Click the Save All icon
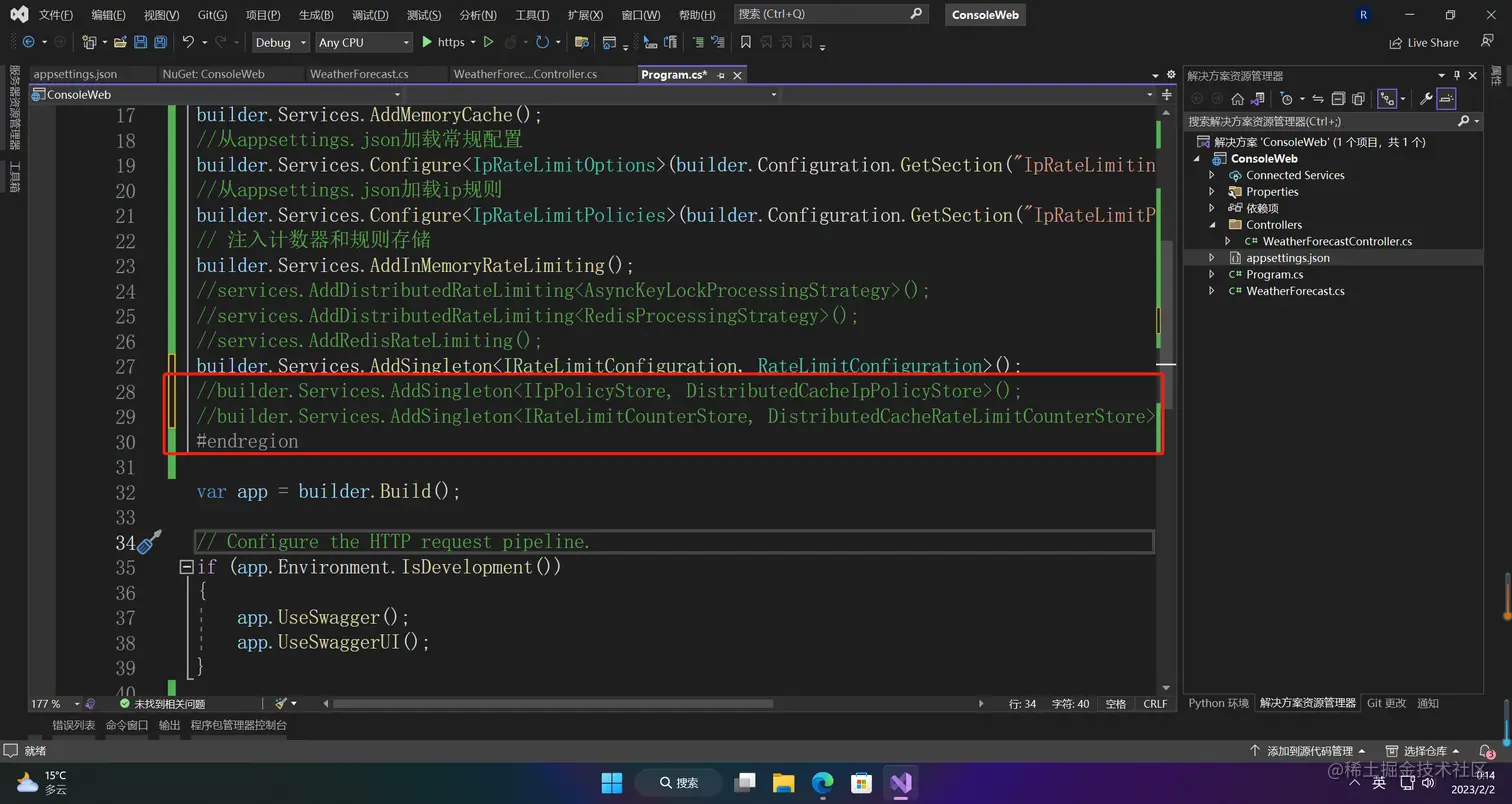1512x804 pixels. 161,42
